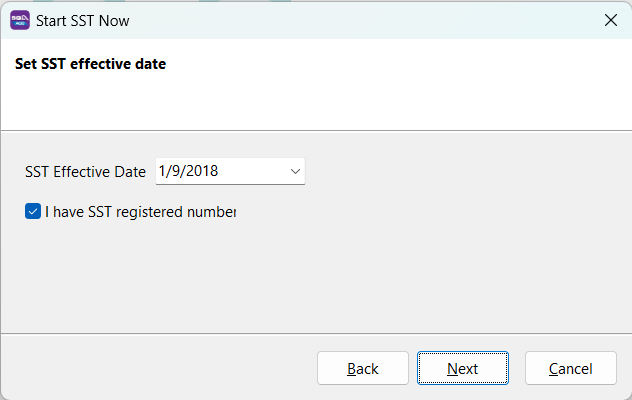Image resolution: width=632 pixels, height=400 pixels.
Task: Select the day portion of the date
Action: click(x=163, y=172)
